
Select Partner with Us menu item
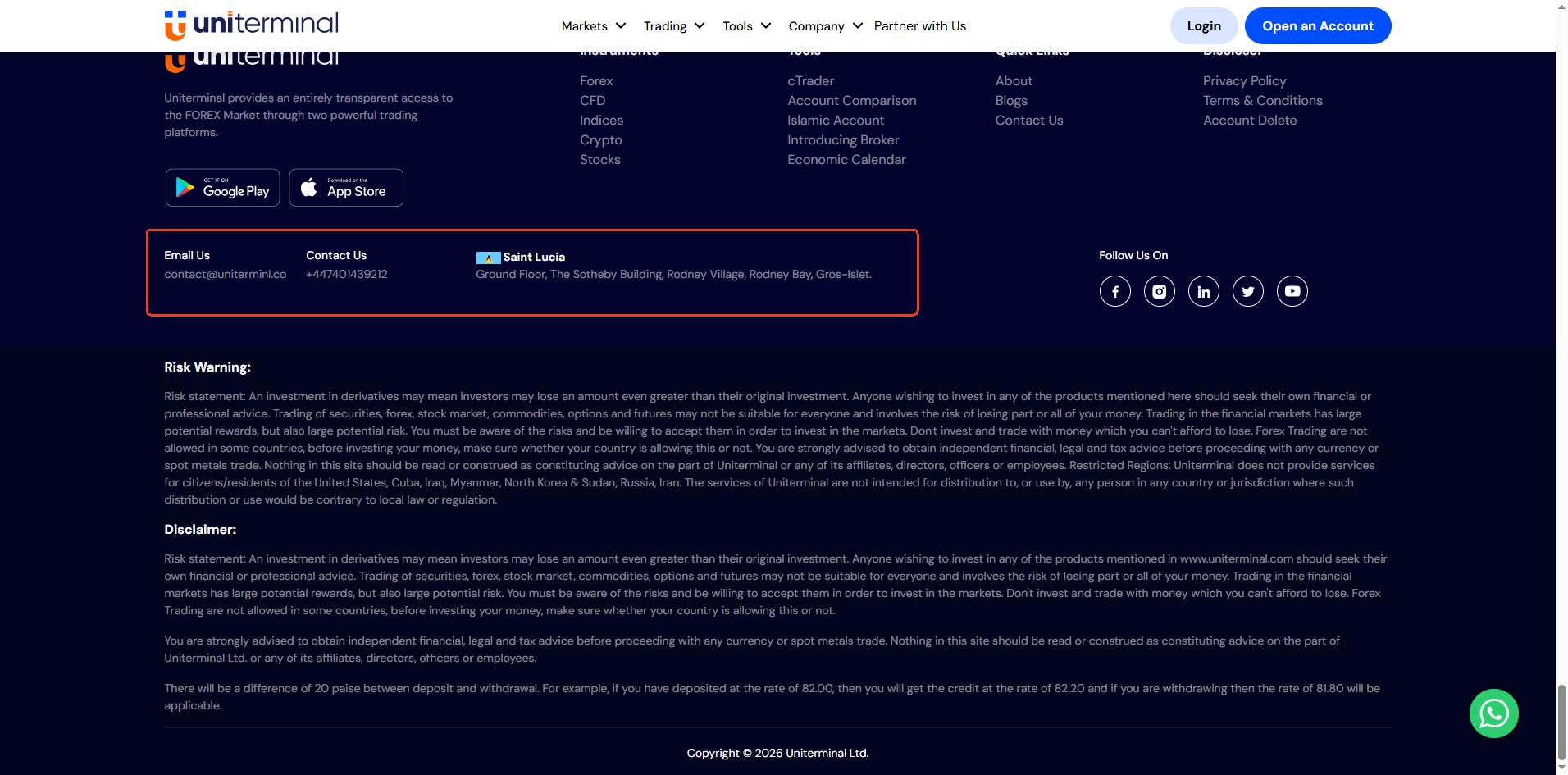[919, 26]
